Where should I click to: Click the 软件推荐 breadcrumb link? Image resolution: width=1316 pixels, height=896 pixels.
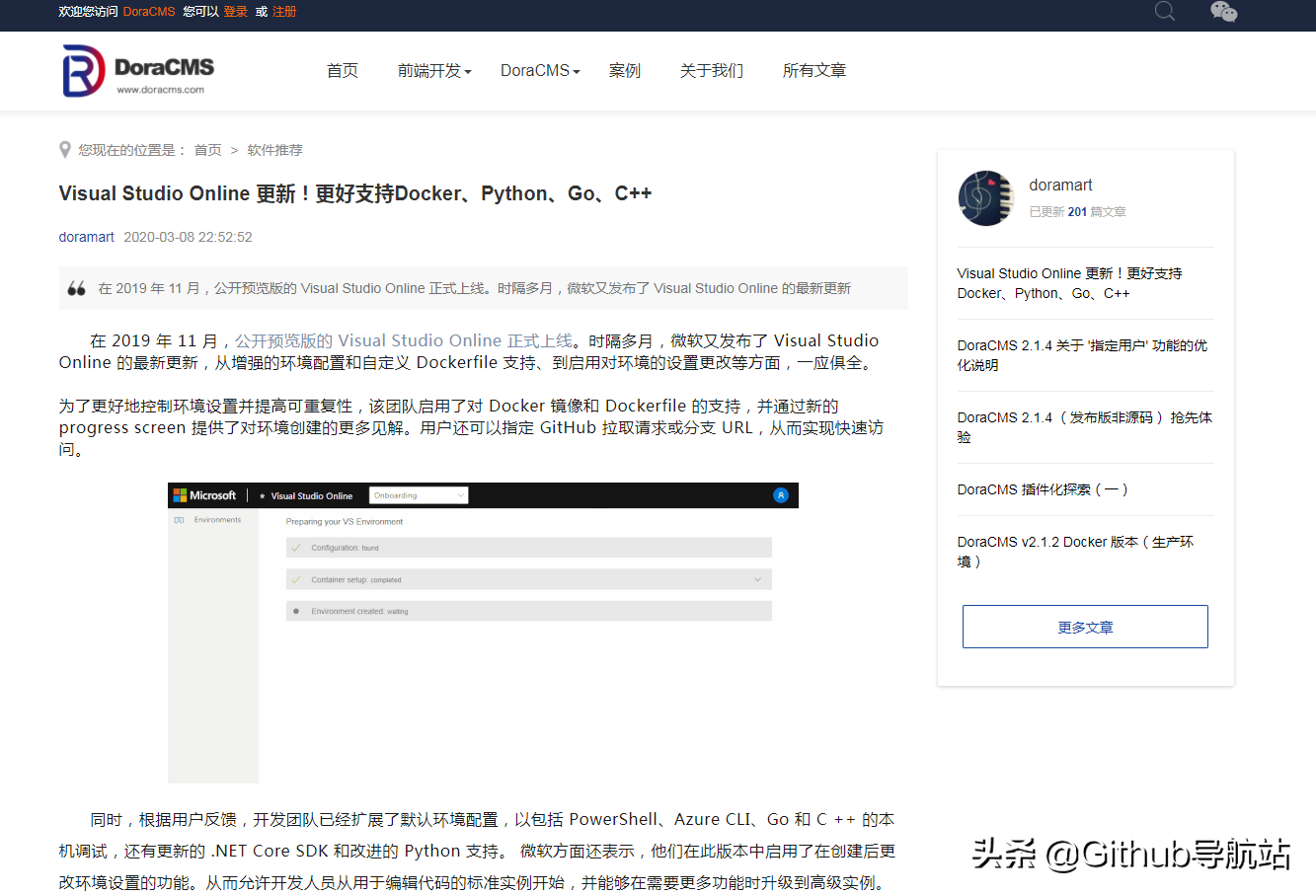274,150
